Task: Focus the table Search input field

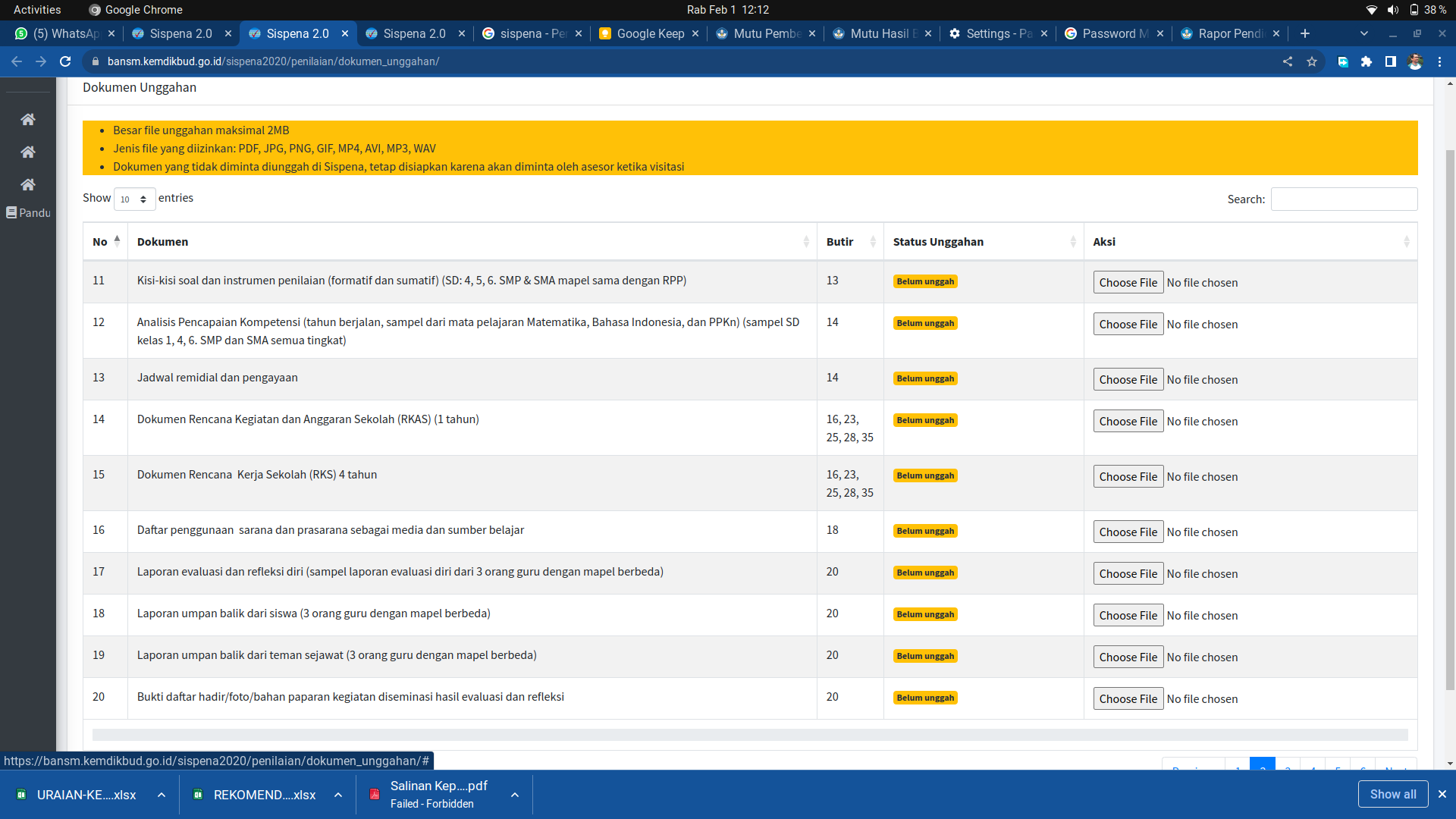Action: 1344,199
